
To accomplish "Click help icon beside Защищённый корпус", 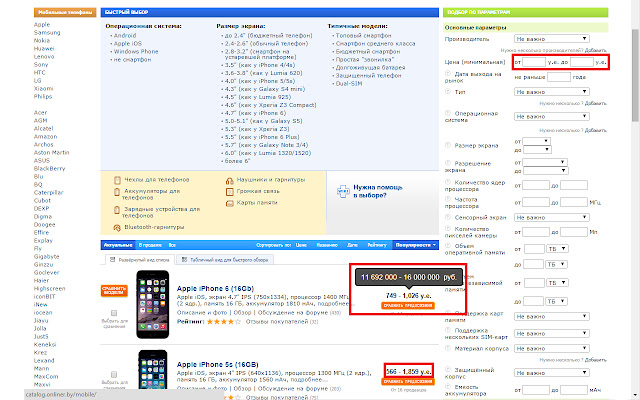I will [x=448, y=369].
